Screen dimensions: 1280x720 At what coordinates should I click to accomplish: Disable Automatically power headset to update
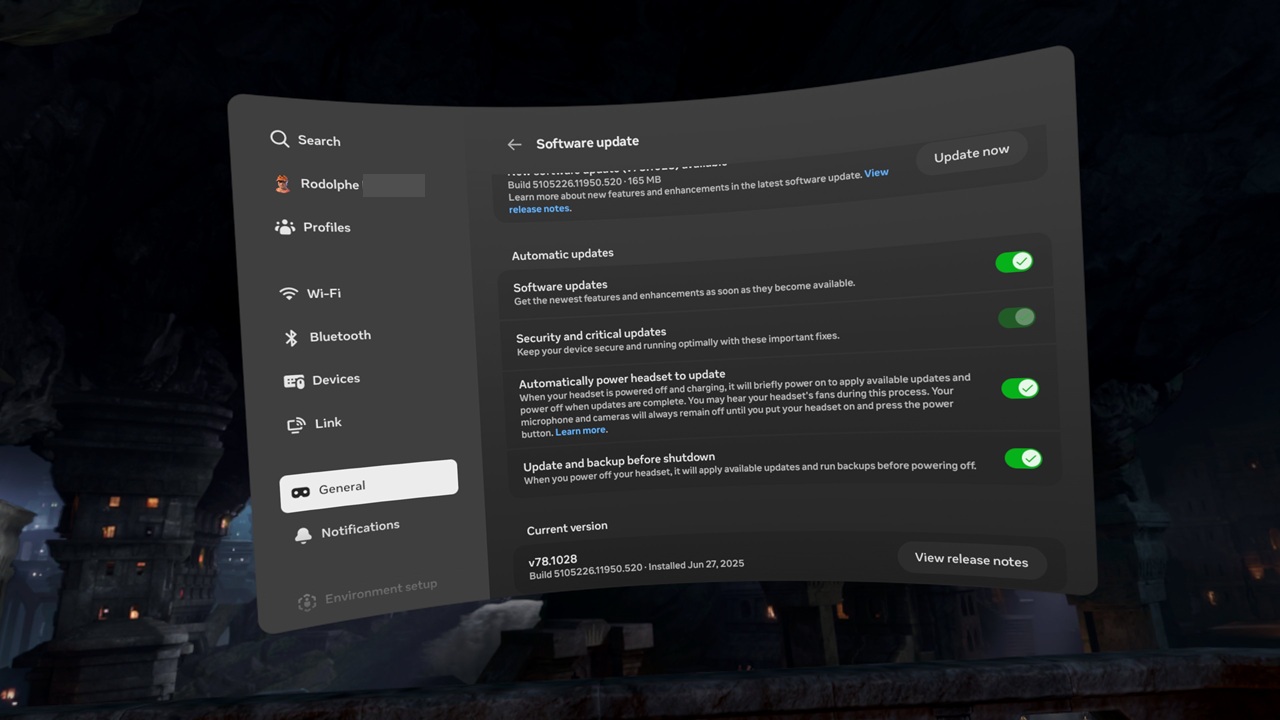[1020, 388]
